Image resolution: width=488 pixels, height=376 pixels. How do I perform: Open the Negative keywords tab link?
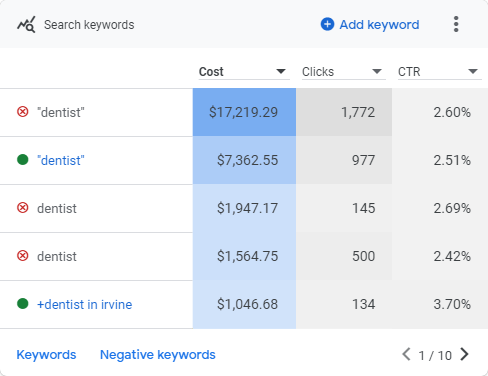[158, 355]
